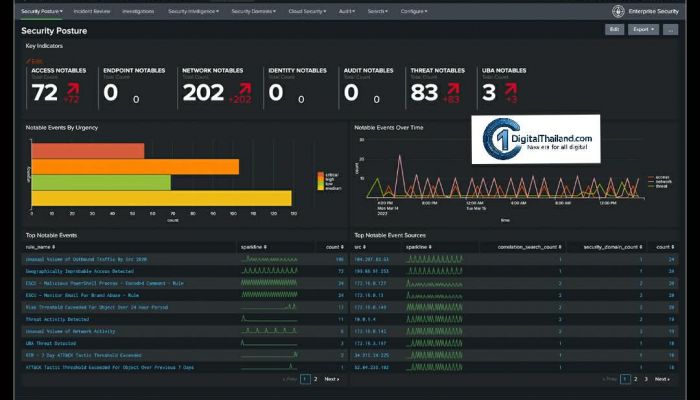
Task: Expand the Security Intelligence menu
Action: (x=192, y=11)
